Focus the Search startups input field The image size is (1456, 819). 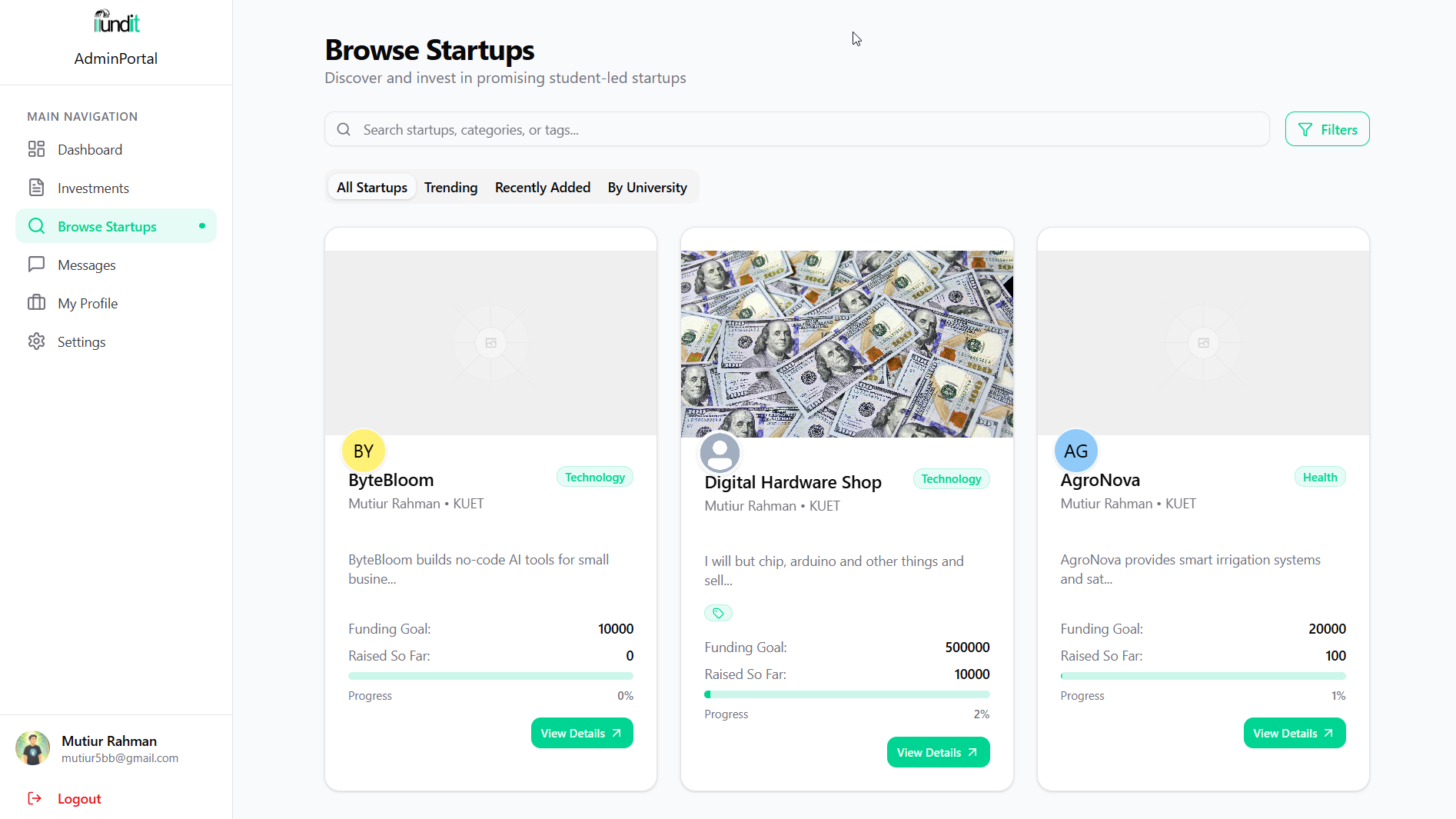pos(796,129)
